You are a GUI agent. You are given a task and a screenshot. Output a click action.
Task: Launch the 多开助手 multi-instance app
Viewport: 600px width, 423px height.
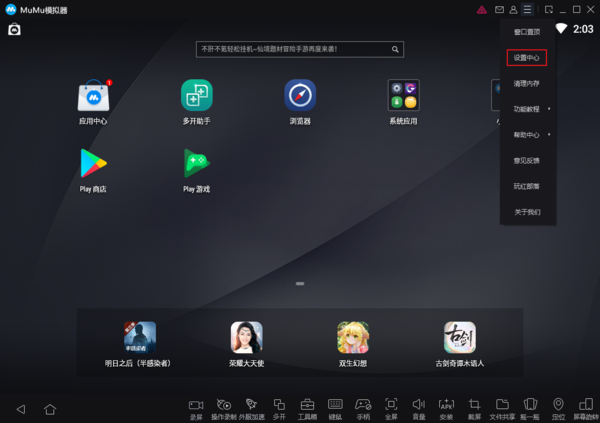tap(196, 97)
